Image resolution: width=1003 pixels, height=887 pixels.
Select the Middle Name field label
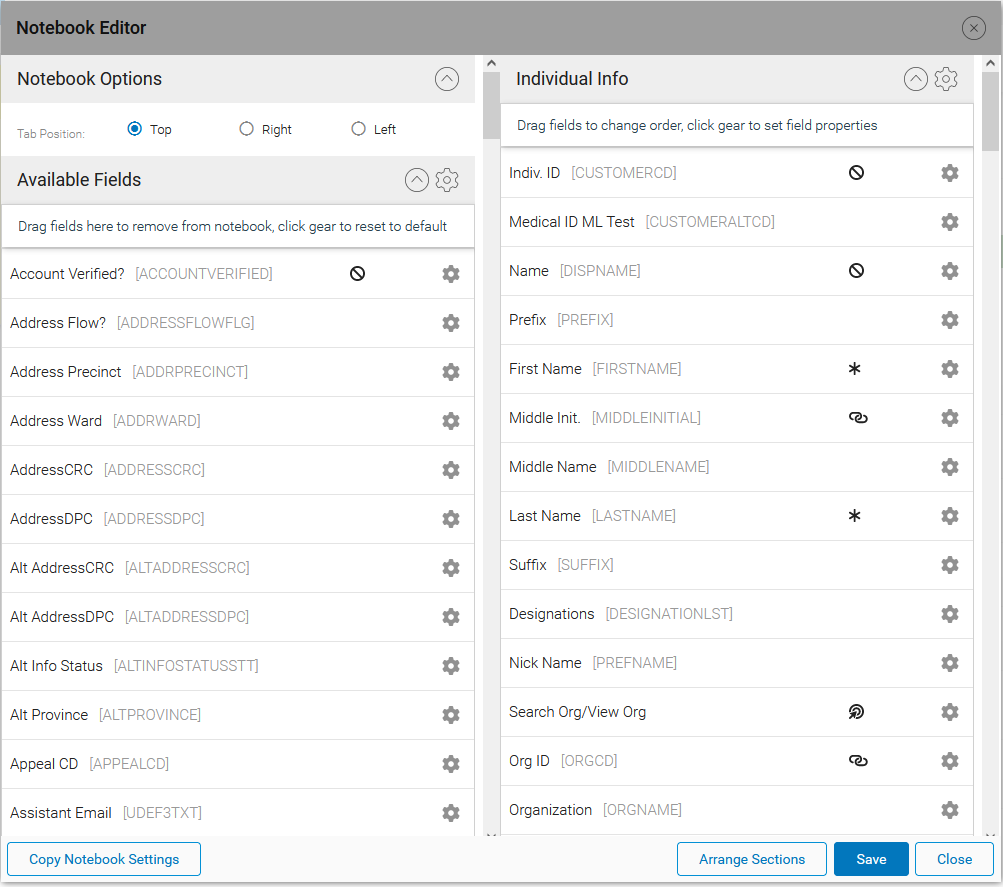553,467
